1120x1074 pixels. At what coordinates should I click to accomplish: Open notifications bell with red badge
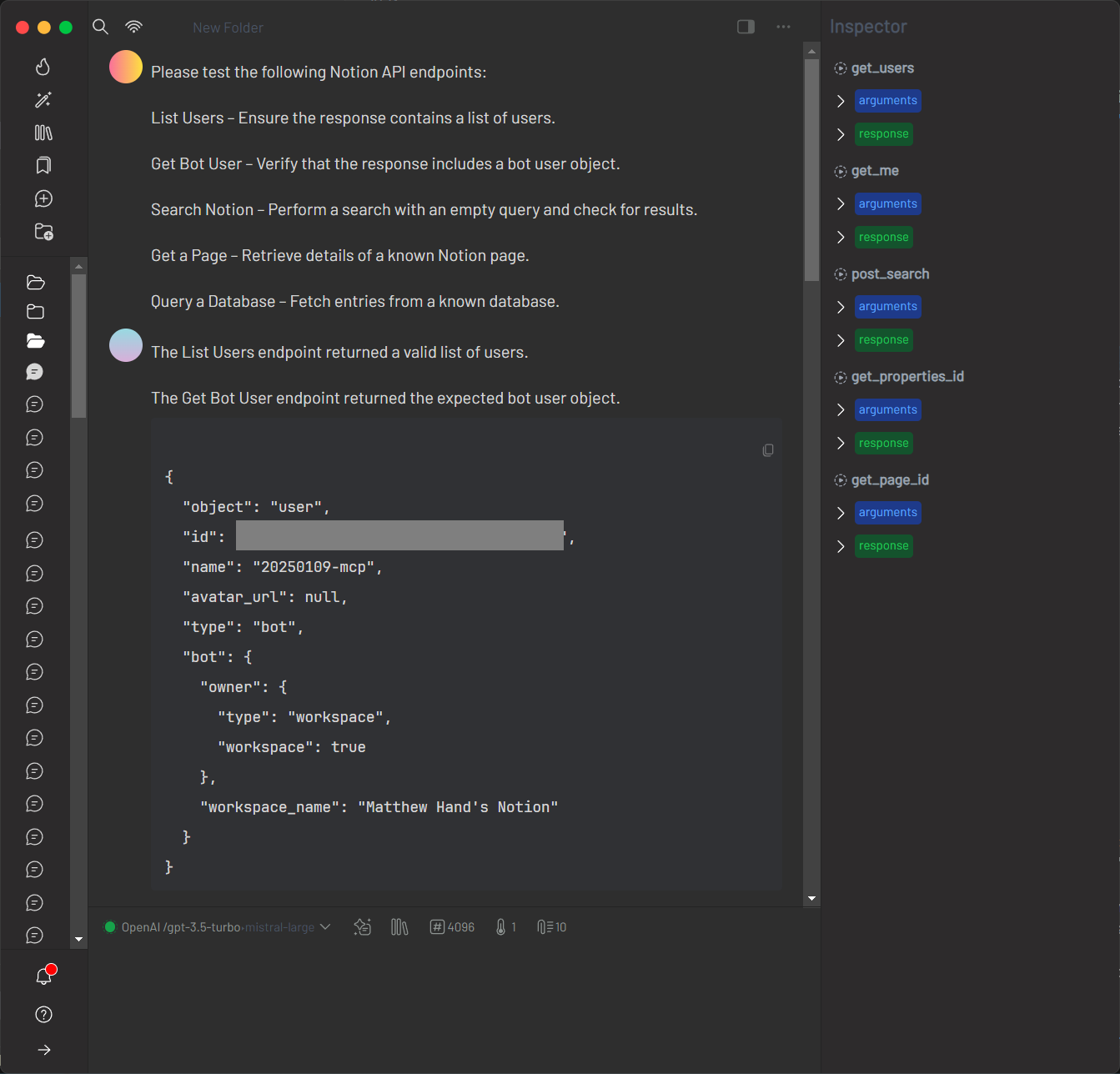tap(44, 976)
